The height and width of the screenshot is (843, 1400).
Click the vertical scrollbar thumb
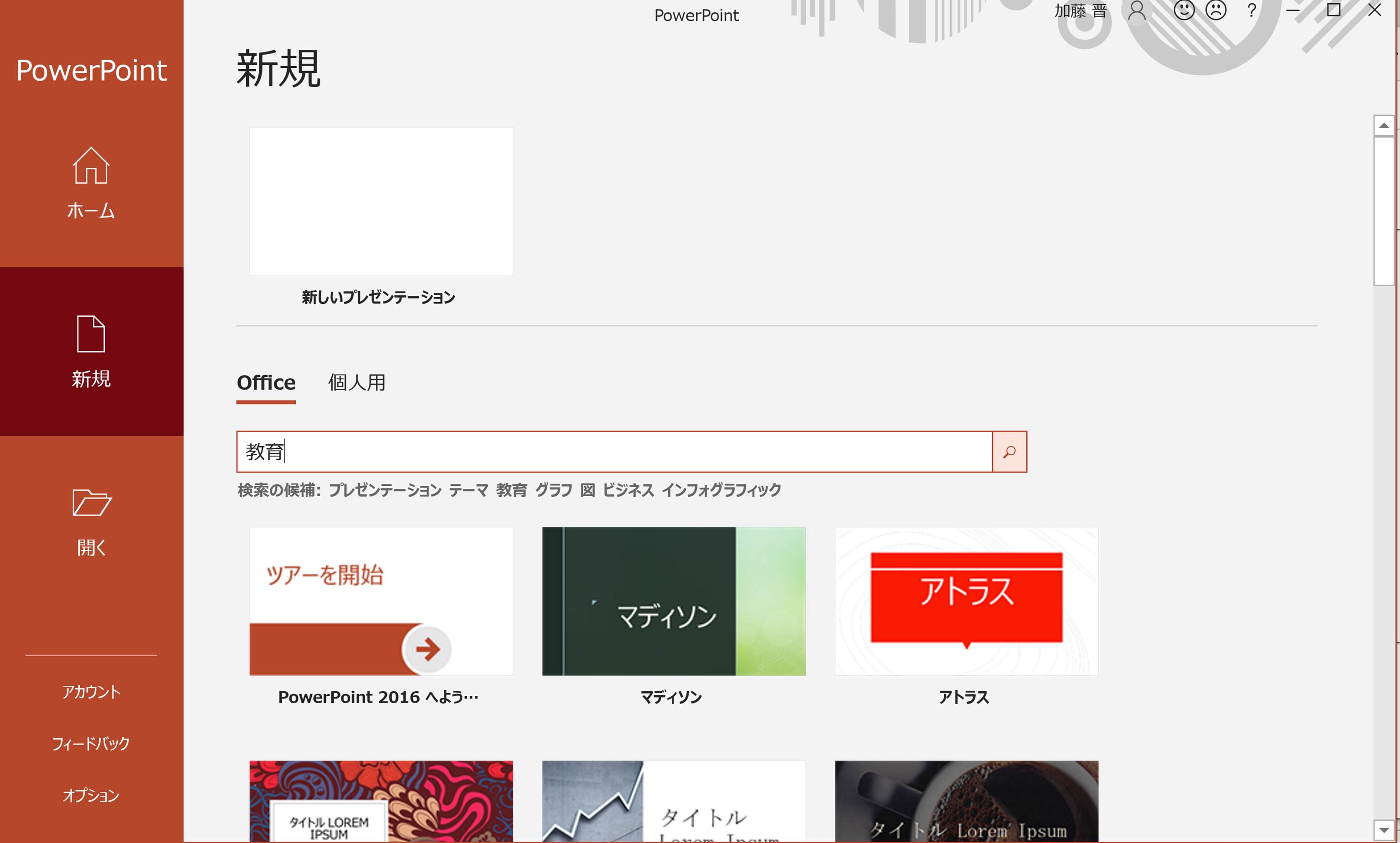click(1384, 211)
